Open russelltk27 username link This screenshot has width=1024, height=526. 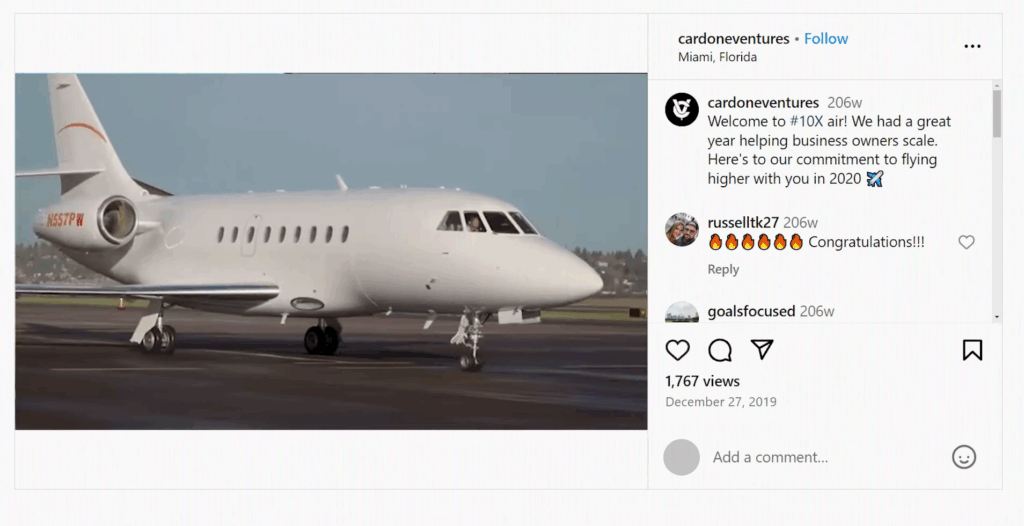coord(743,222)
